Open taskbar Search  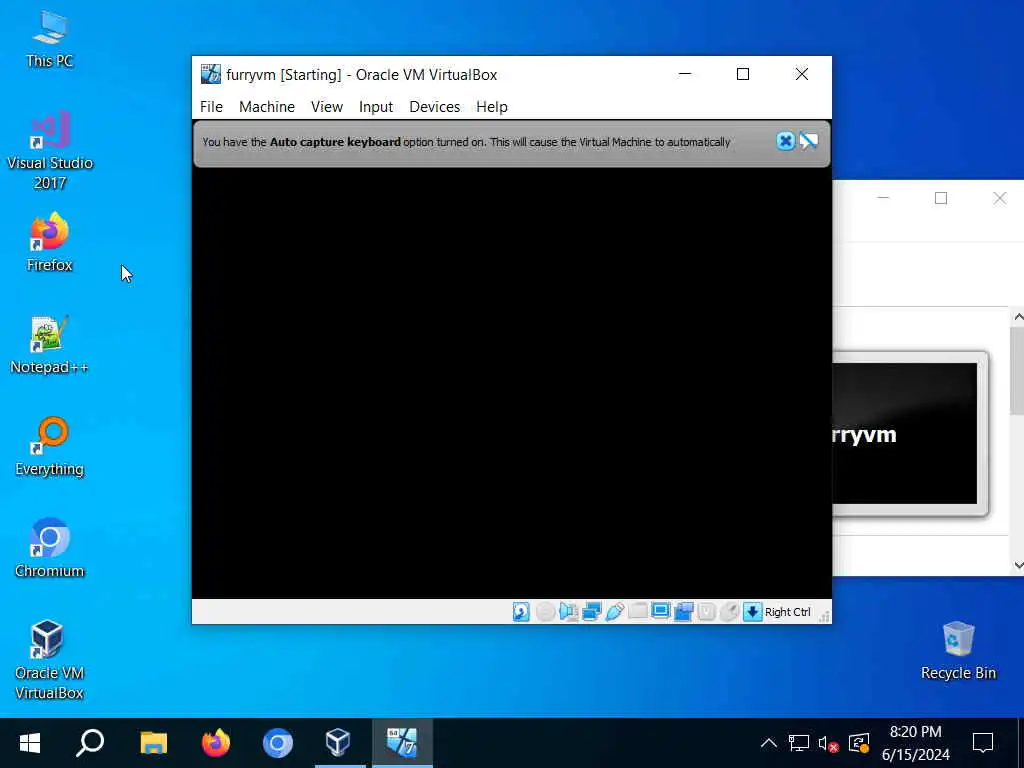[90, 743]
